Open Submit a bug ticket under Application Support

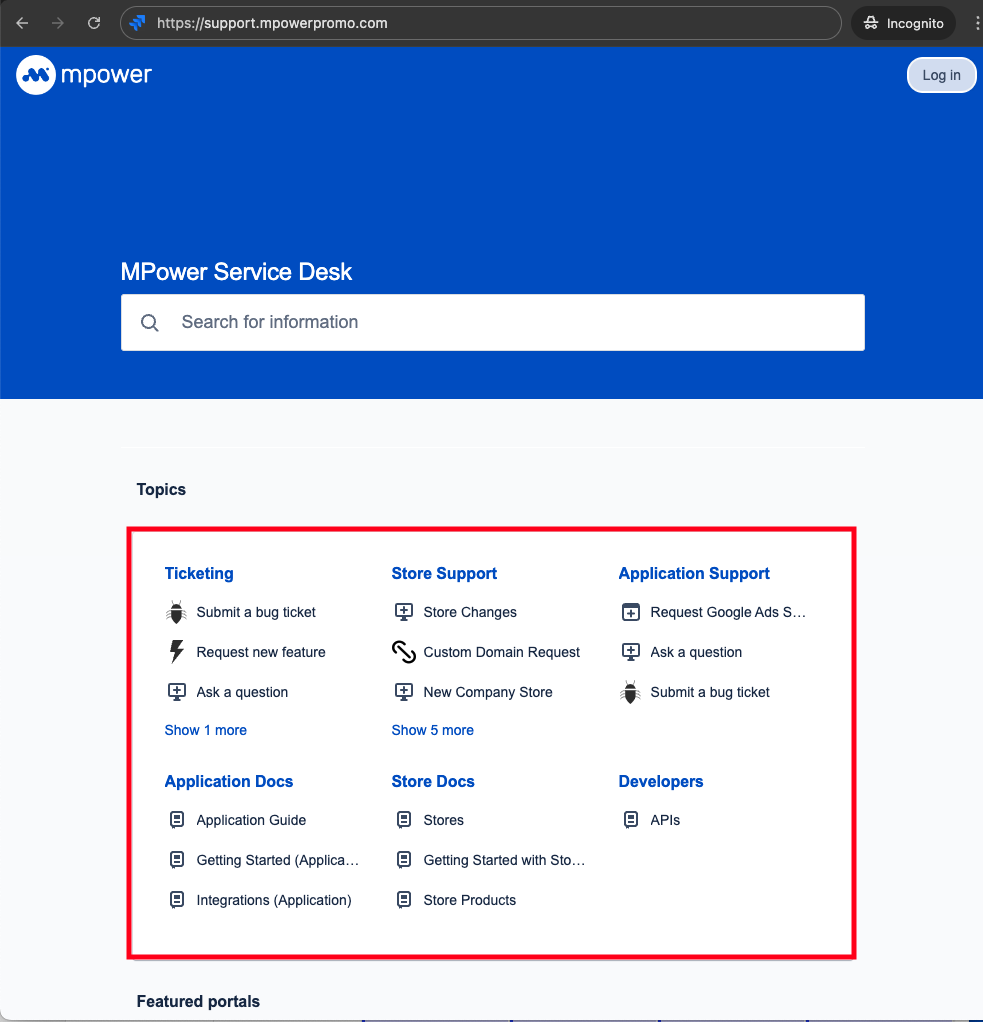710,692
